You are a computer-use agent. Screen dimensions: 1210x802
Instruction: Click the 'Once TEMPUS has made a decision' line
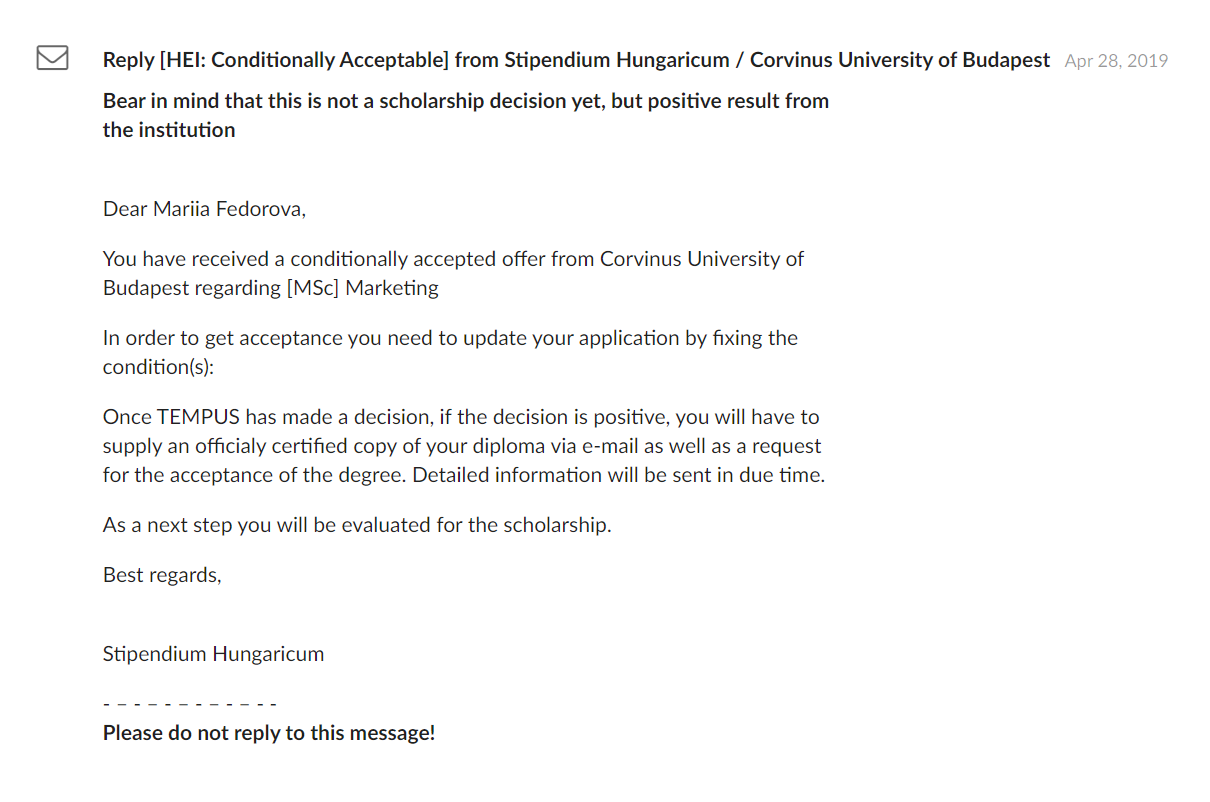click(461, 416)
